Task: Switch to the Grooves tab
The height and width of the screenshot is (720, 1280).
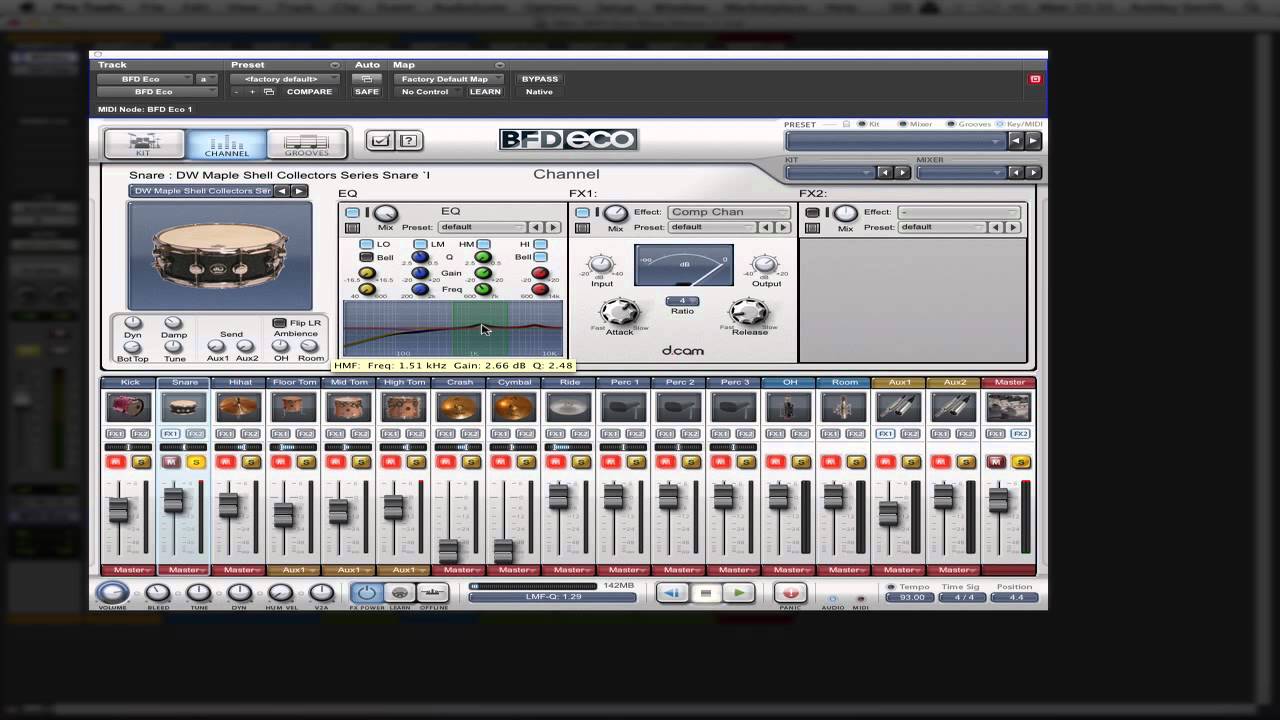Action: [x=307, y=144]
